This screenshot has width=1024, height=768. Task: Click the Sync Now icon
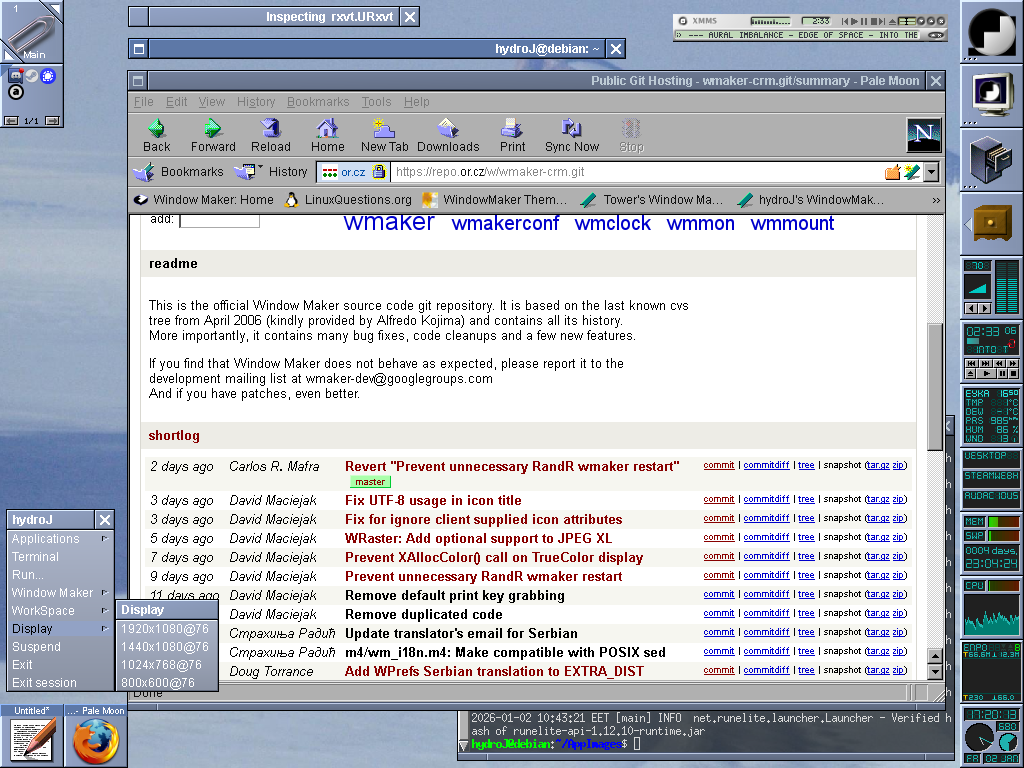572,135
